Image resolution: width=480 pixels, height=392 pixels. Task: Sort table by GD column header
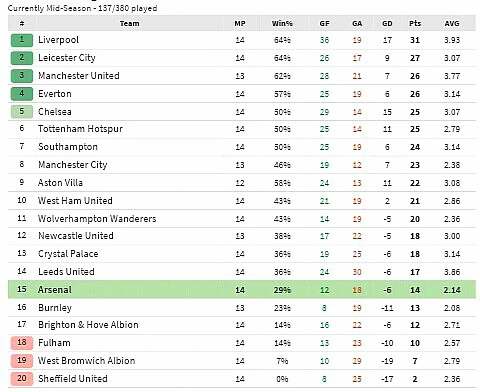tap(387, 23)
